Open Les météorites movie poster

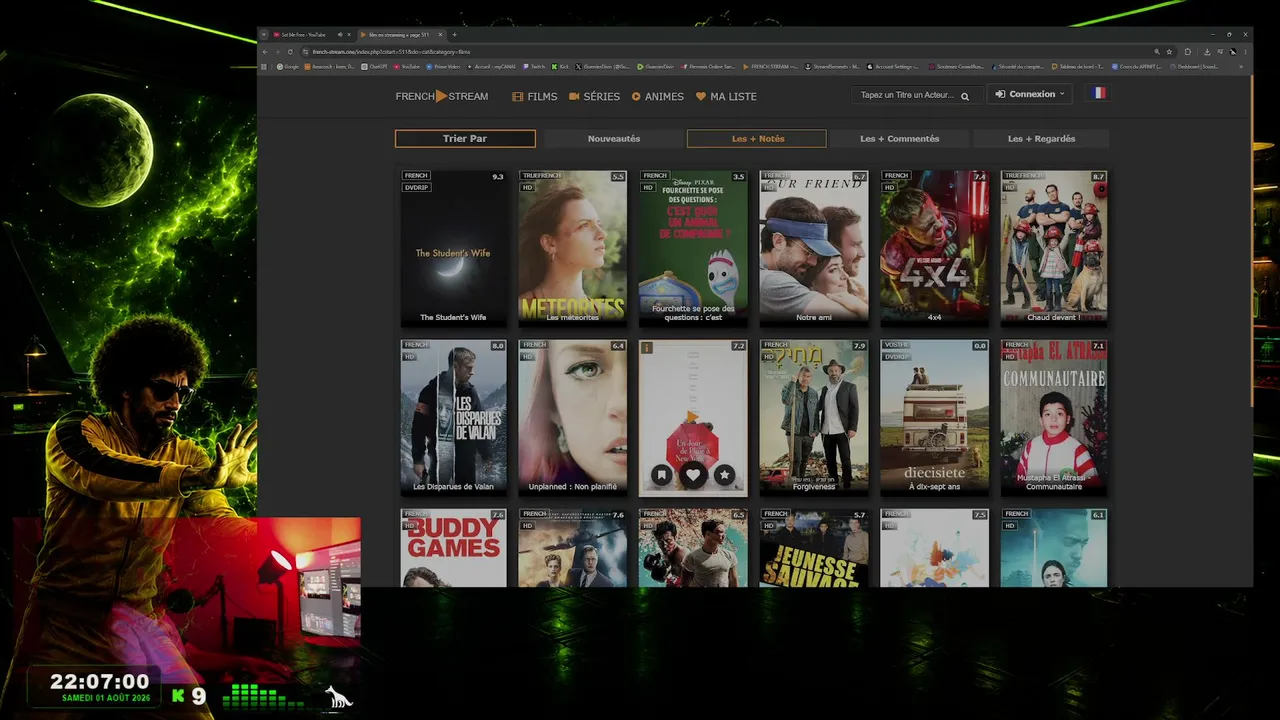tap(573, 248)
